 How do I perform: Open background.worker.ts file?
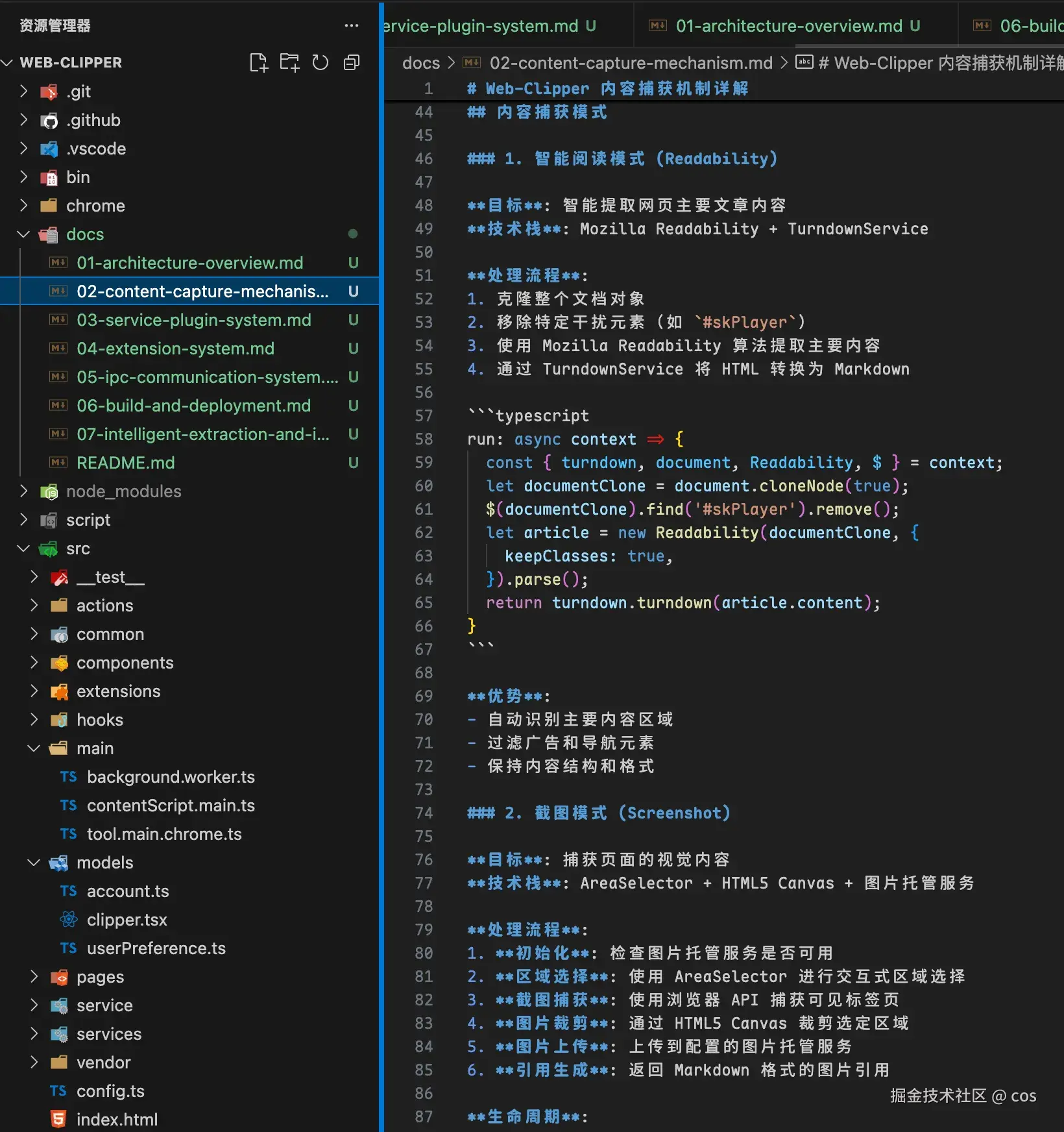click(189, 777)
